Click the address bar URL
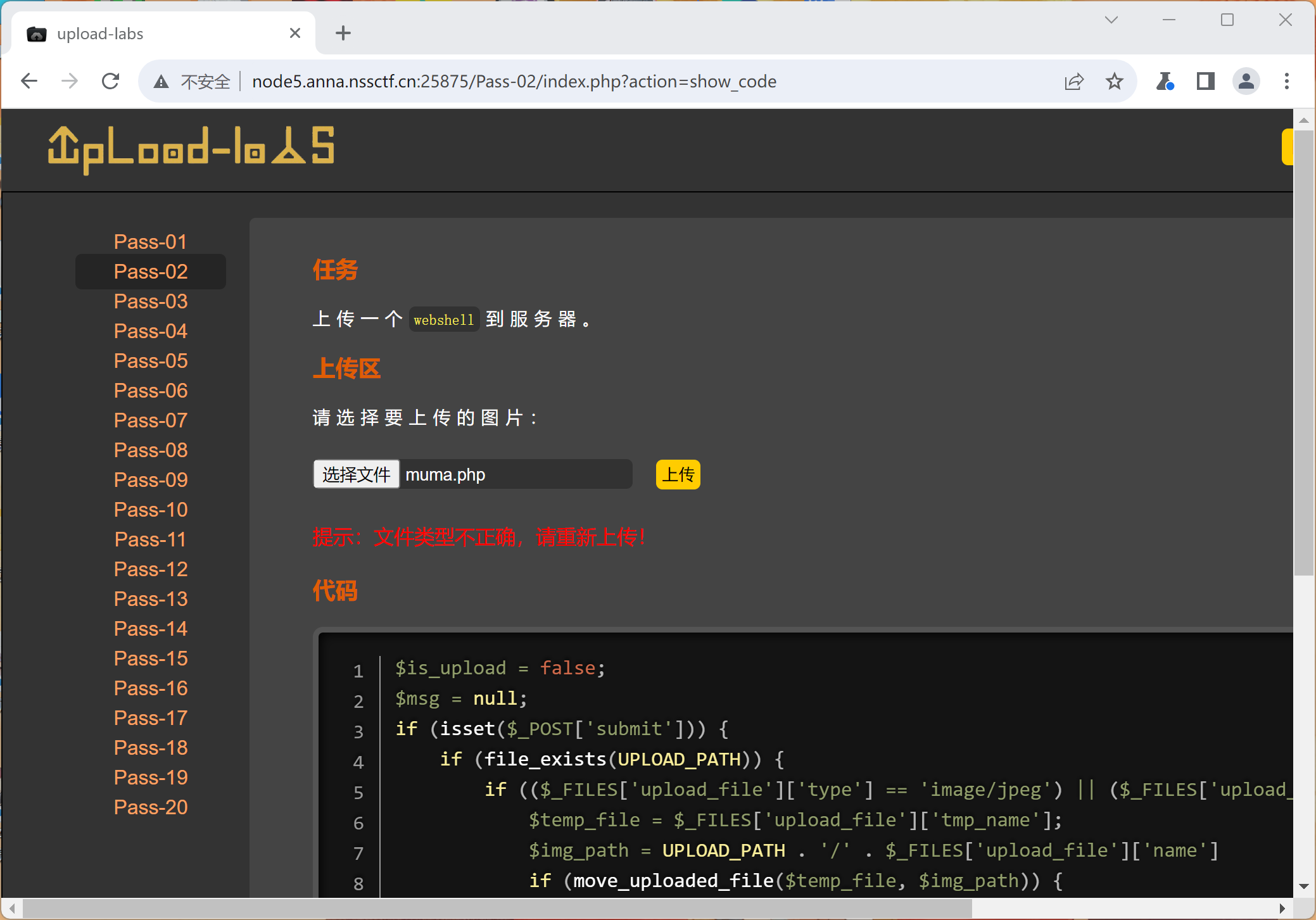This screenshot has width=1316, height=920. [514, 82]
